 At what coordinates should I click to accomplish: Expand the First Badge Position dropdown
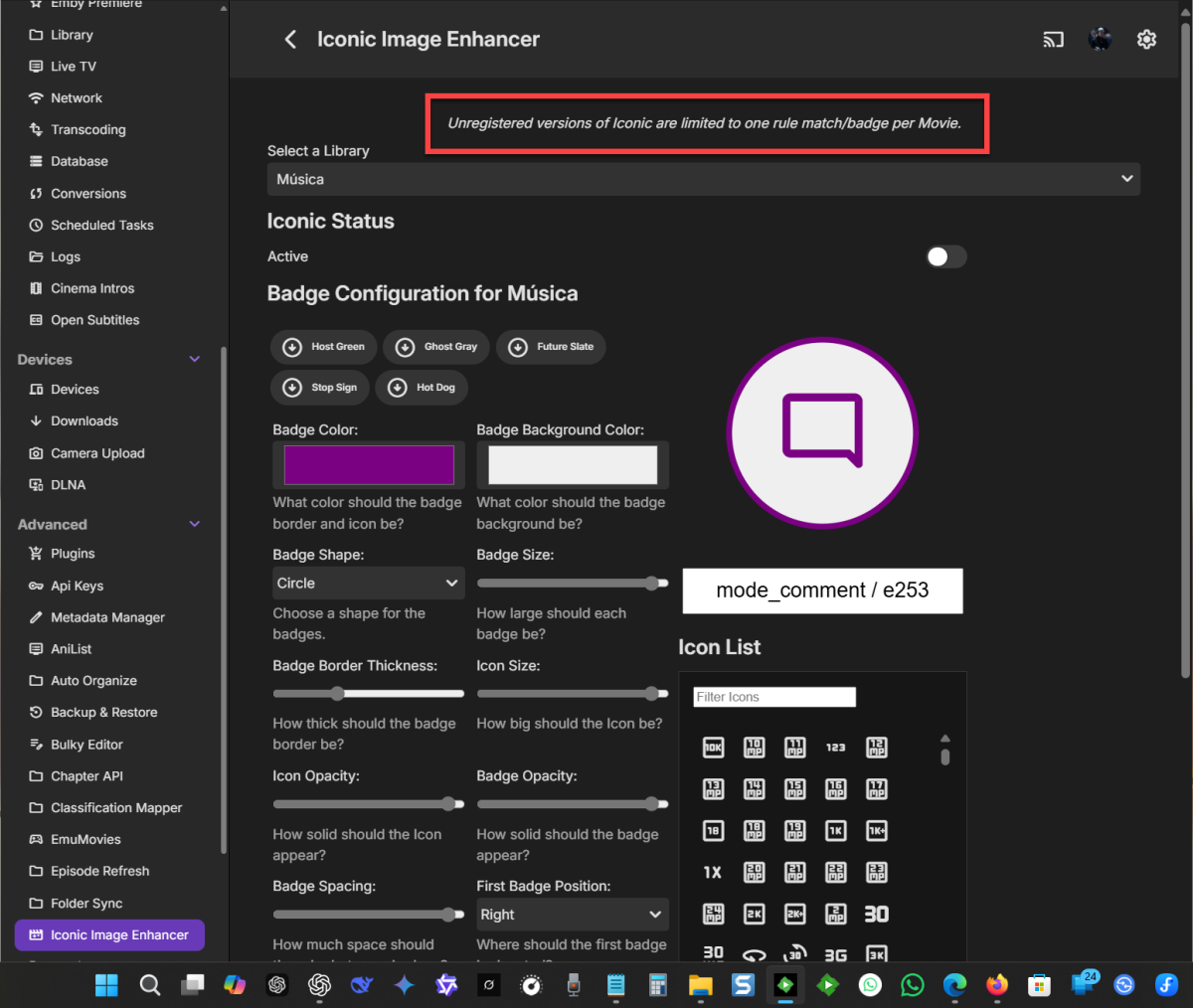coord(572,915)
